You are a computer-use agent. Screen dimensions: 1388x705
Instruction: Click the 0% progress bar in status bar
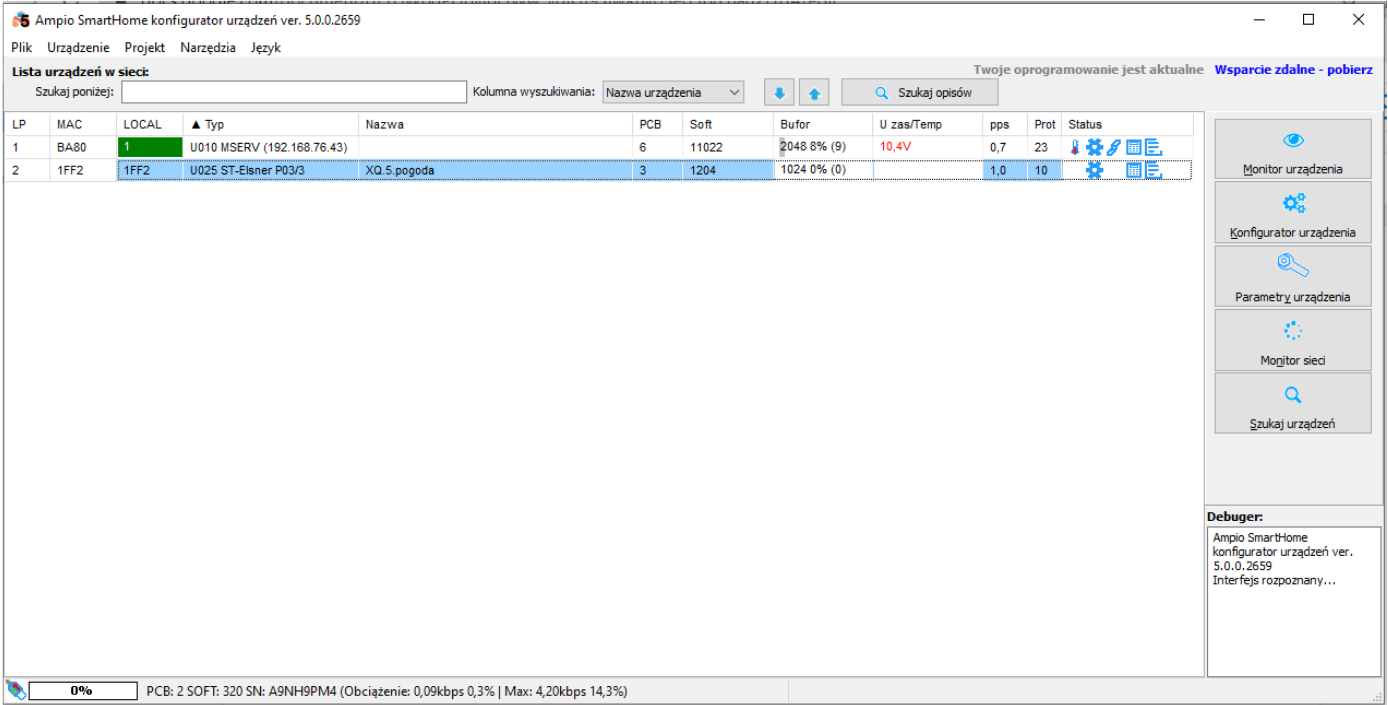(82, 690)
